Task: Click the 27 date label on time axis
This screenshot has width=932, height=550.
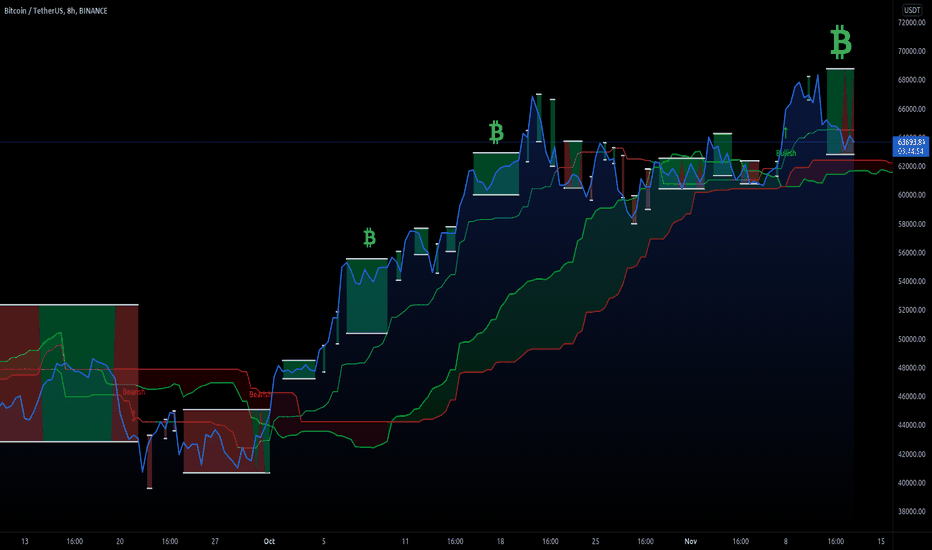Action: pyautogui.click(x=215, y=541)
